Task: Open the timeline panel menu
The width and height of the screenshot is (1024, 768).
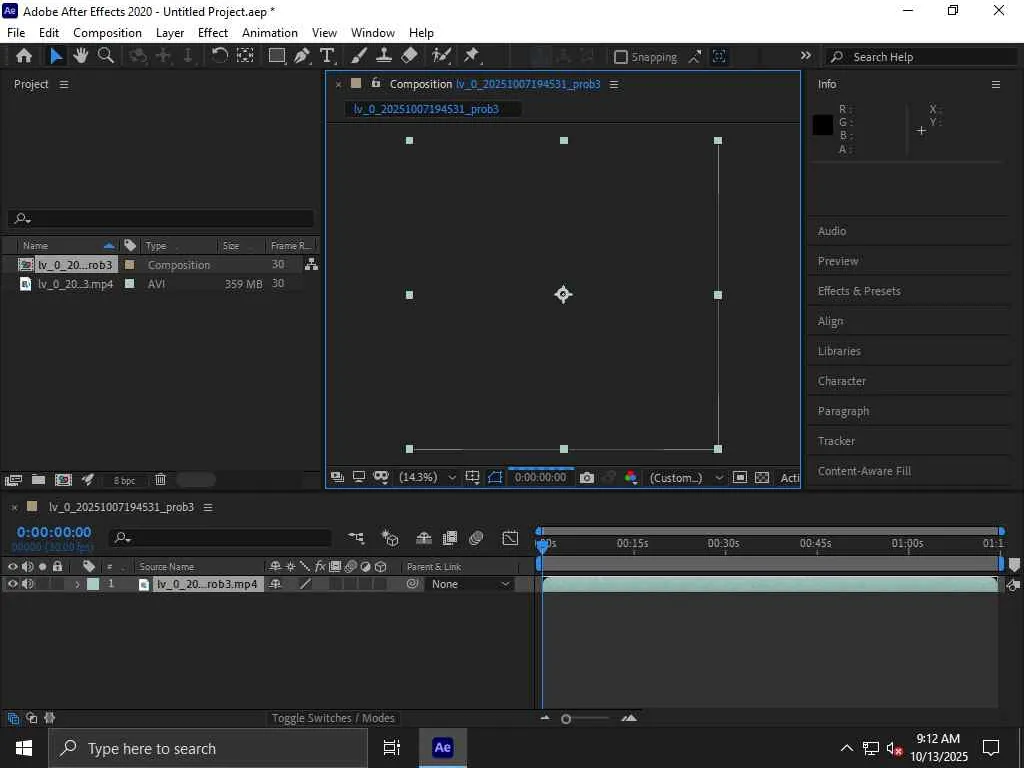Action: [208, 507]
